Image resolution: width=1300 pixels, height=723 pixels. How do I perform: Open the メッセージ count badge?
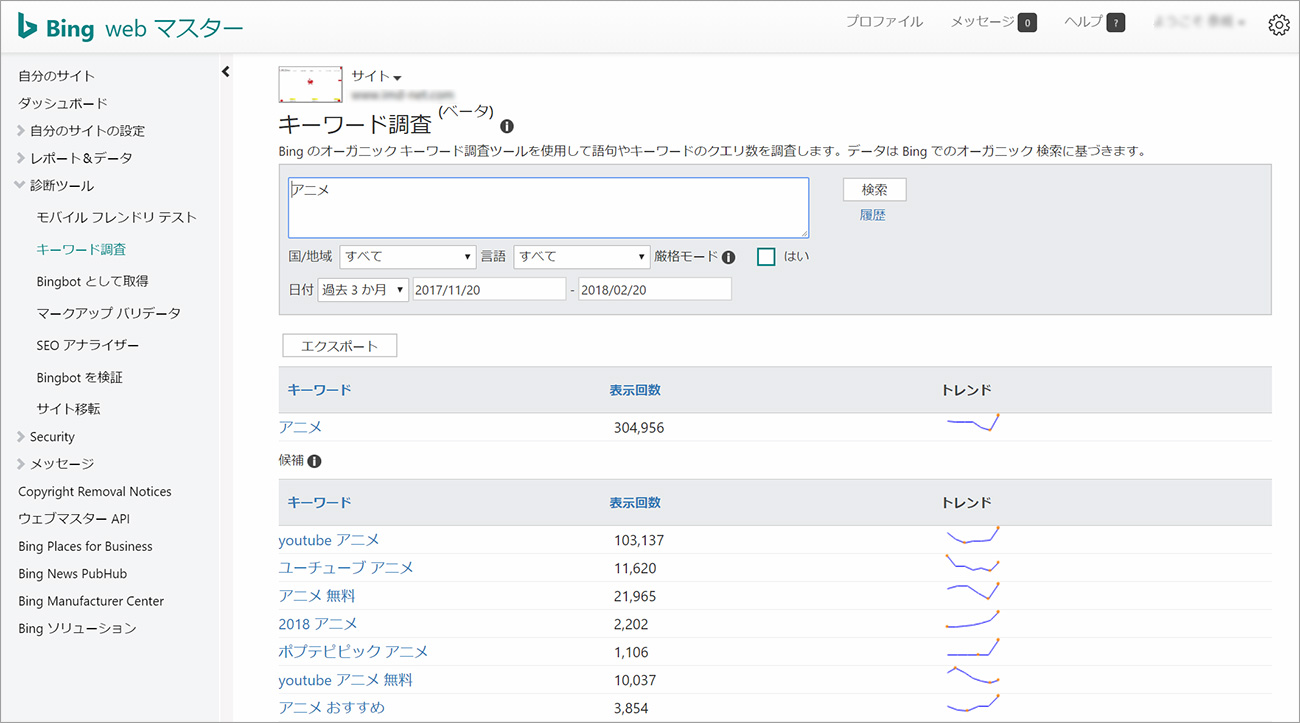tap(1027, 22)
